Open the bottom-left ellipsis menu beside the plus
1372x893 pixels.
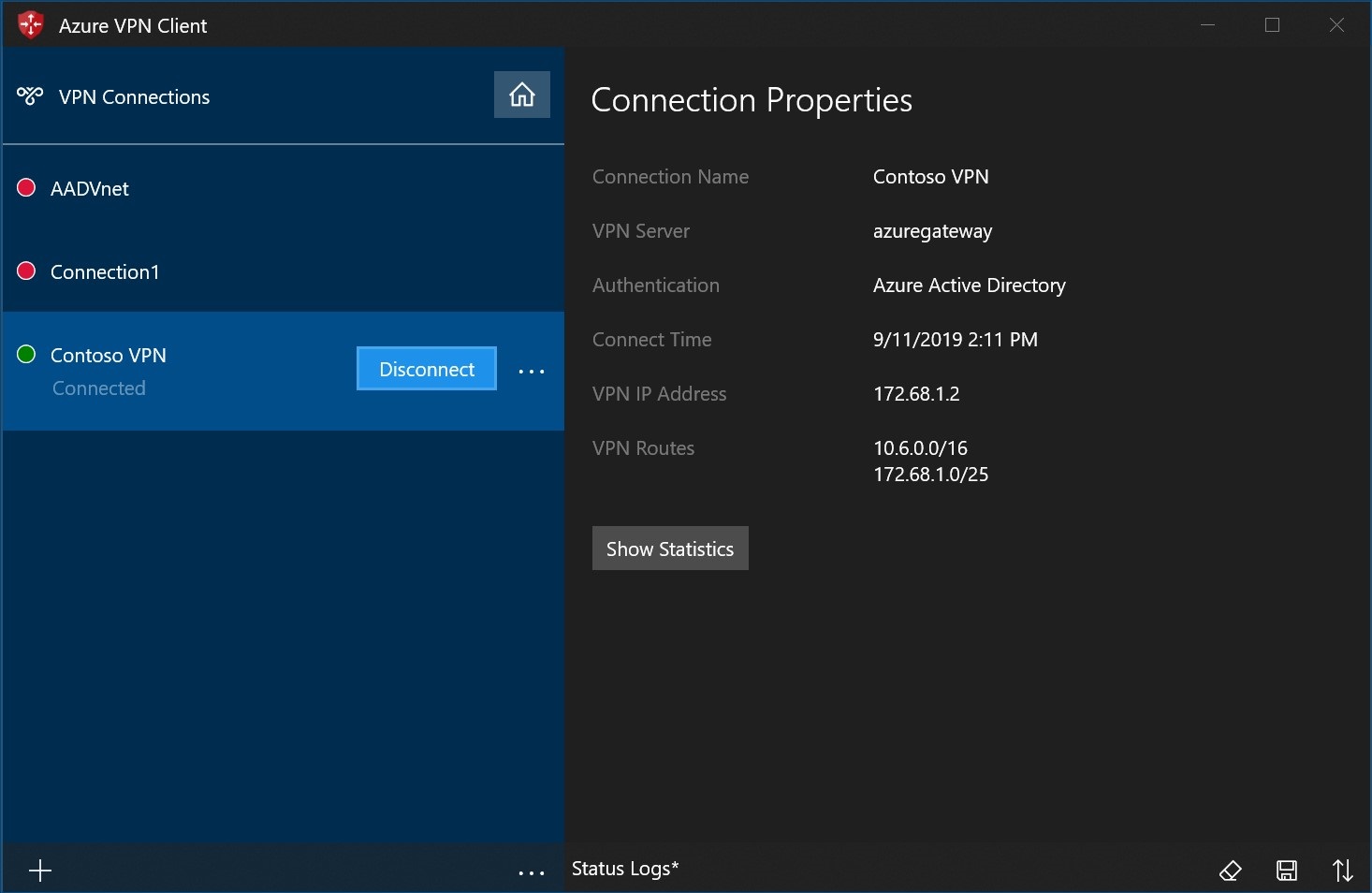[x=532, y=872]
